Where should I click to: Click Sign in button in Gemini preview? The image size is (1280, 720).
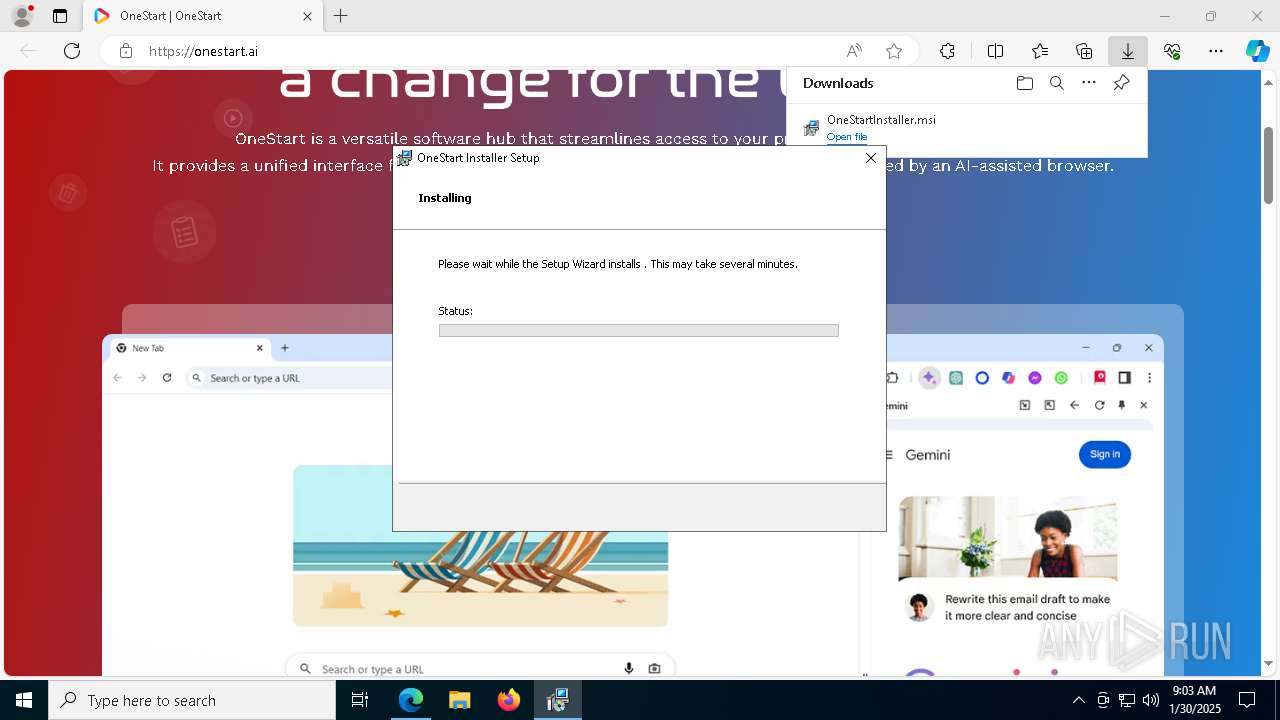[1104, 454]
